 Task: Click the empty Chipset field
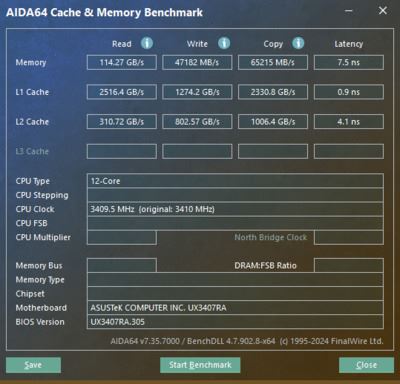tap(235, 294)
